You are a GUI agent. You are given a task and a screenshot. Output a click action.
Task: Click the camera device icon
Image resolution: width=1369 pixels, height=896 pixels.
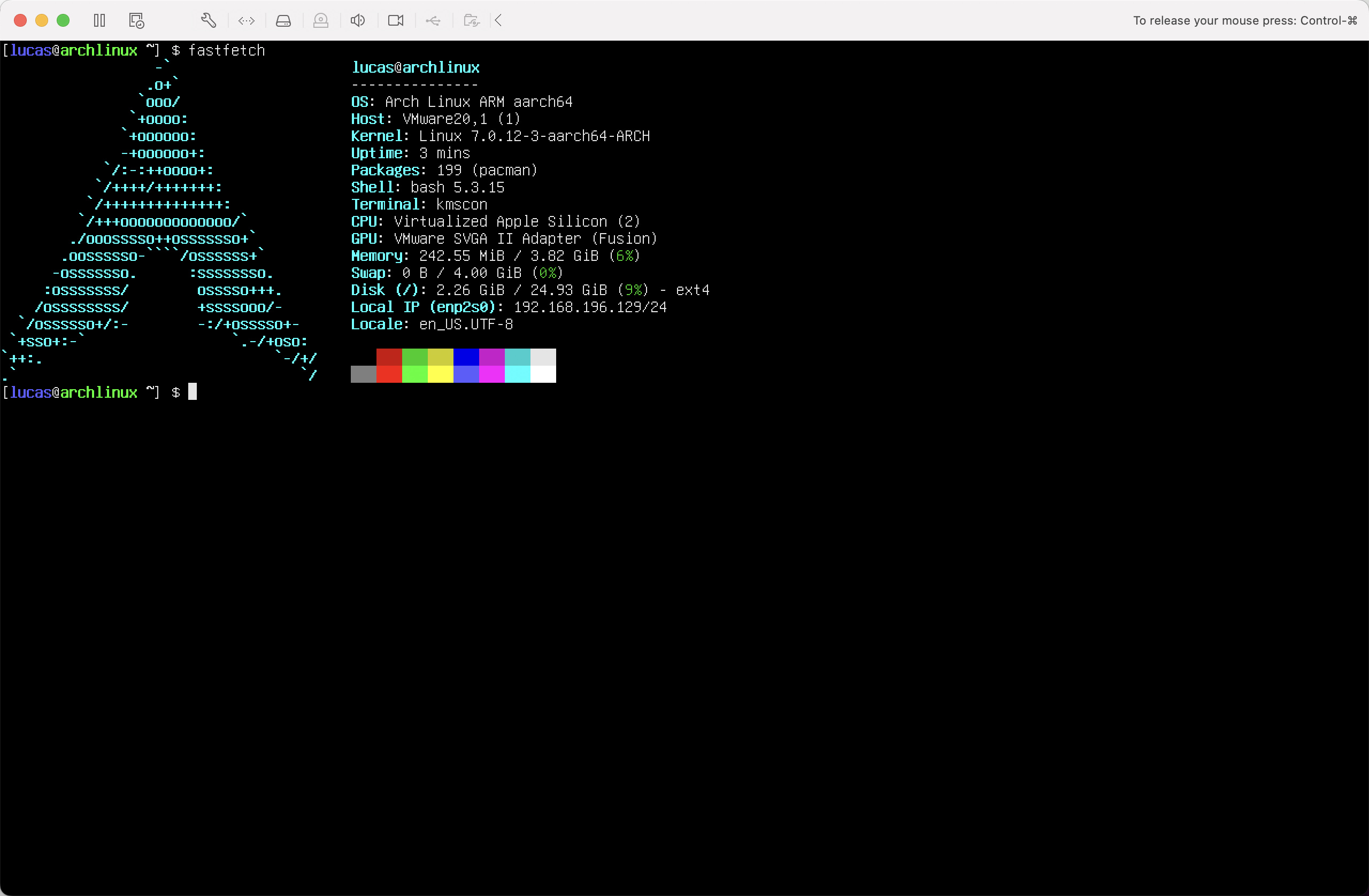click(x=396, y=21)
